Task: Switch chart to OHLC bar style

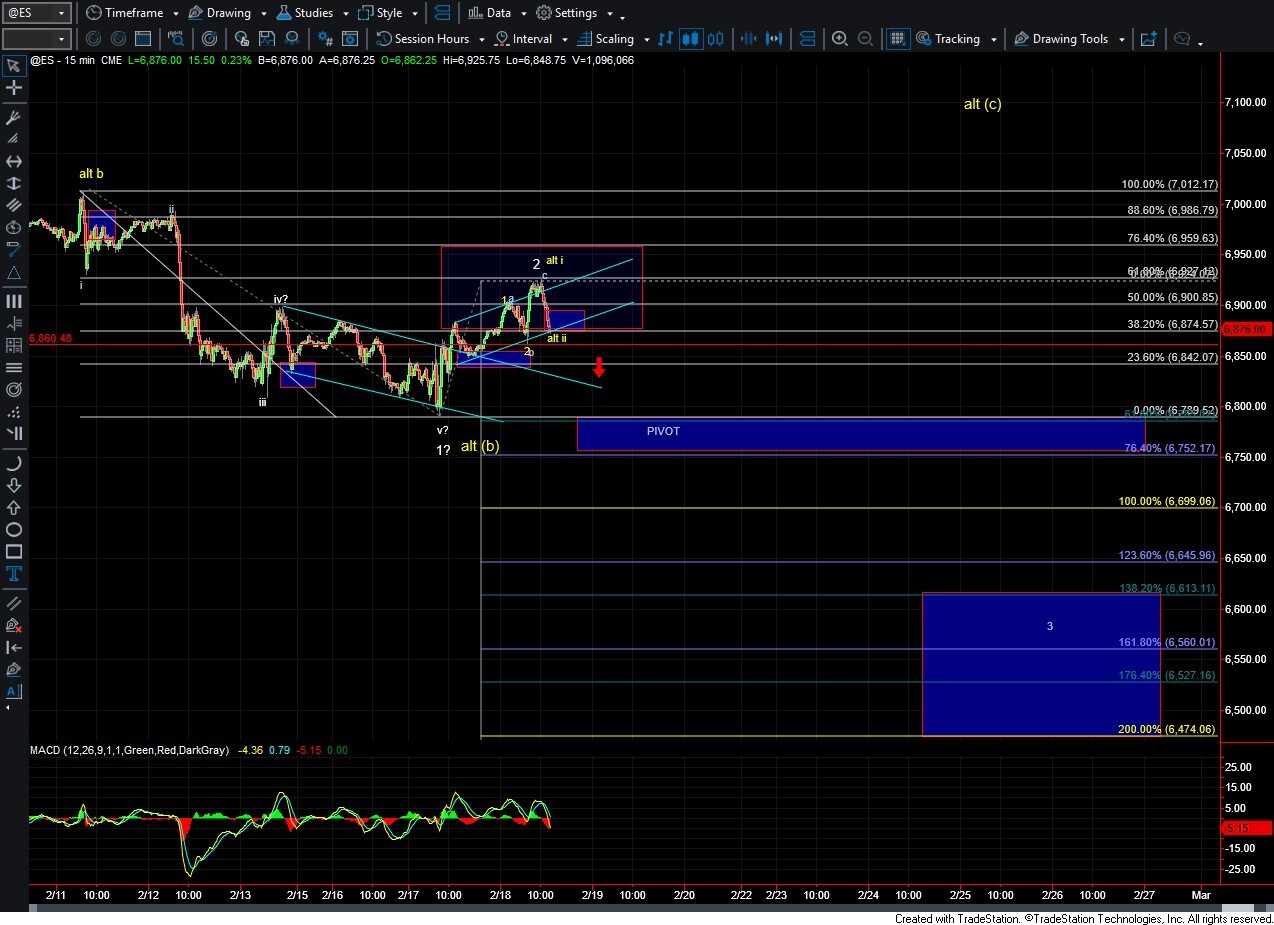Action: pyautogui.click(x=664, y=39)
